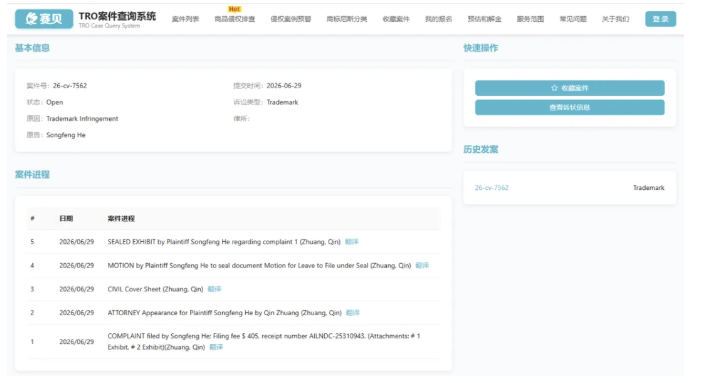The height and width of the screenshot is (383, 702).
Task: Click the 赛贝 logo in the header
Action: pos(44,19)
